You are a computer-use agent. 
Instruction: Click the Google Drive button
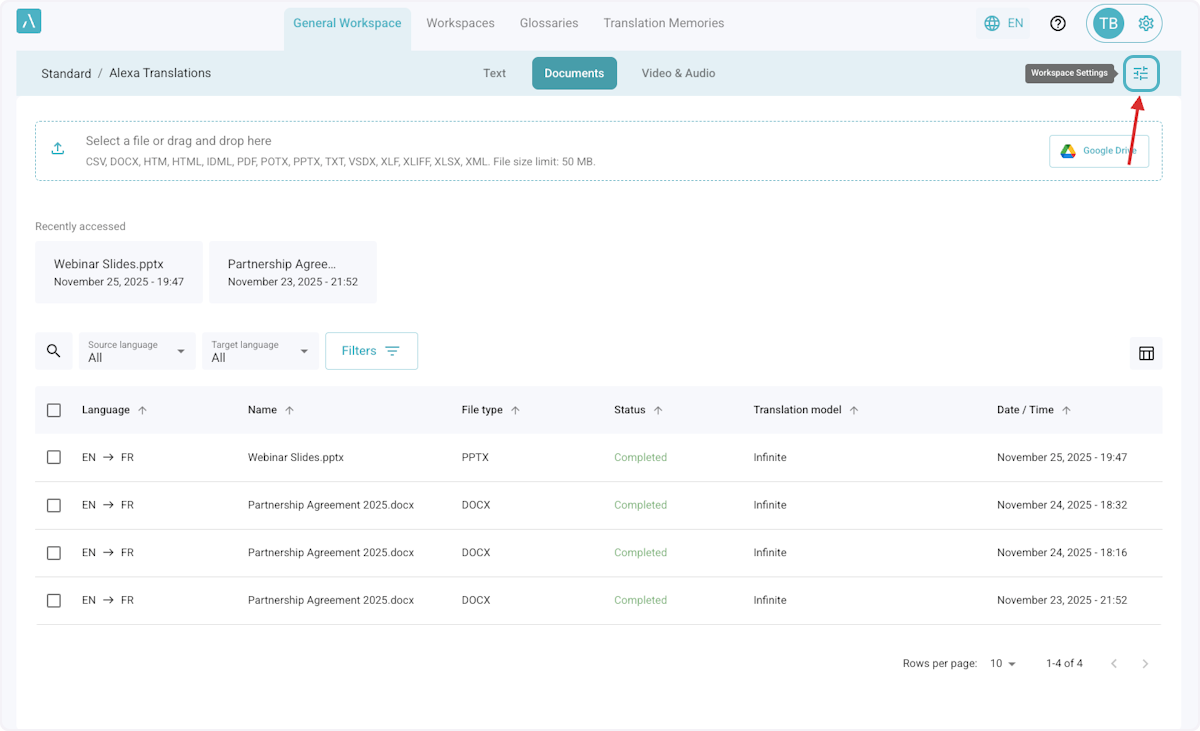click(x=1098, y=151)
